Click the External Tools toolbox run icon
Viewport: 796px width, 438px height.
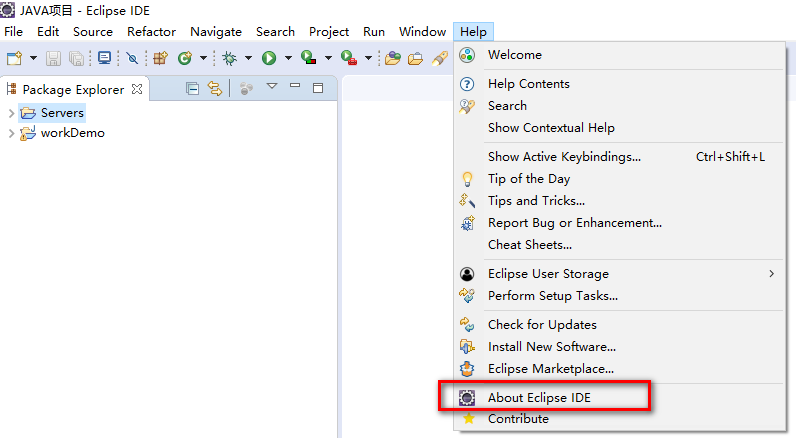[349, 58]
